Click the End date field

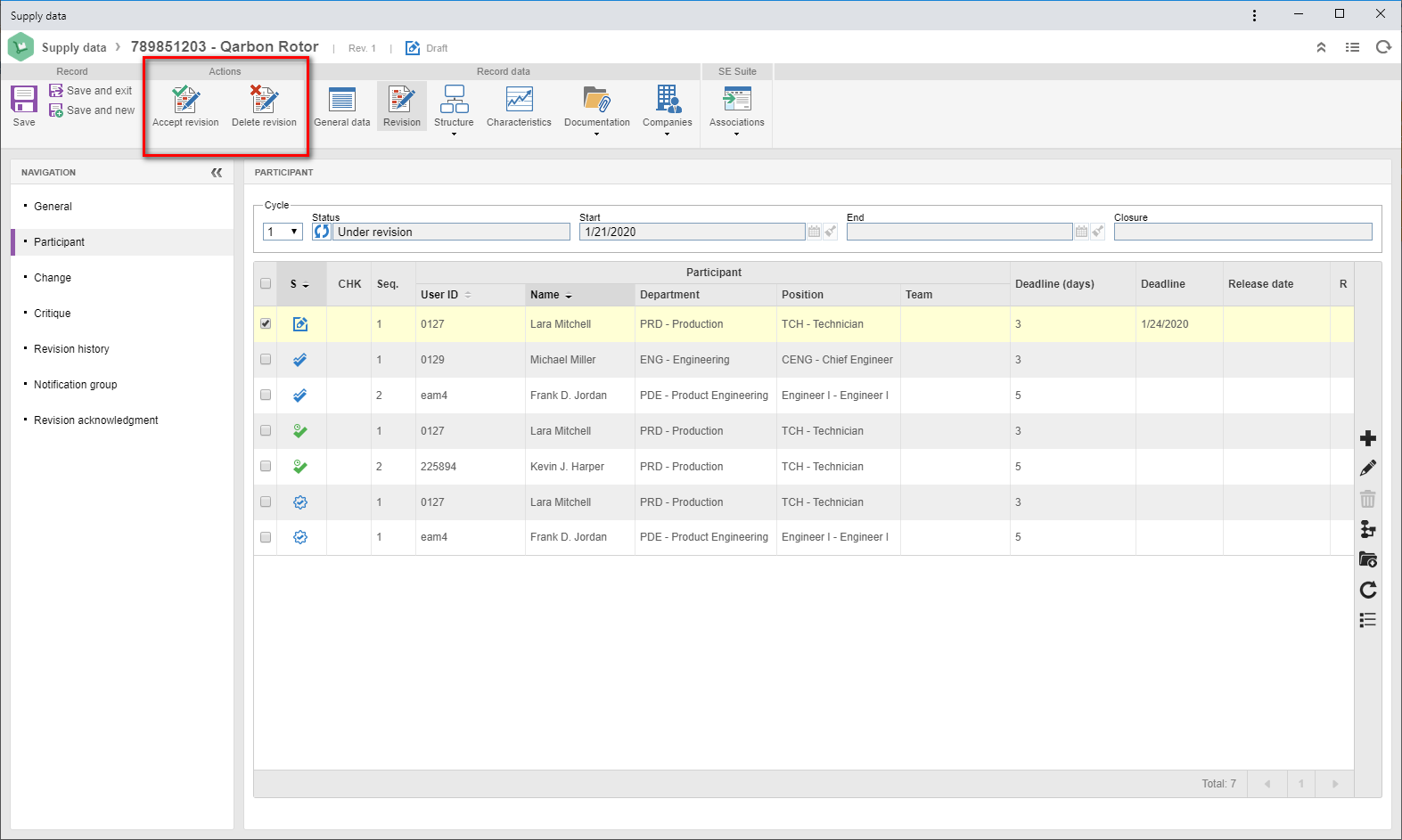[959, 232]
